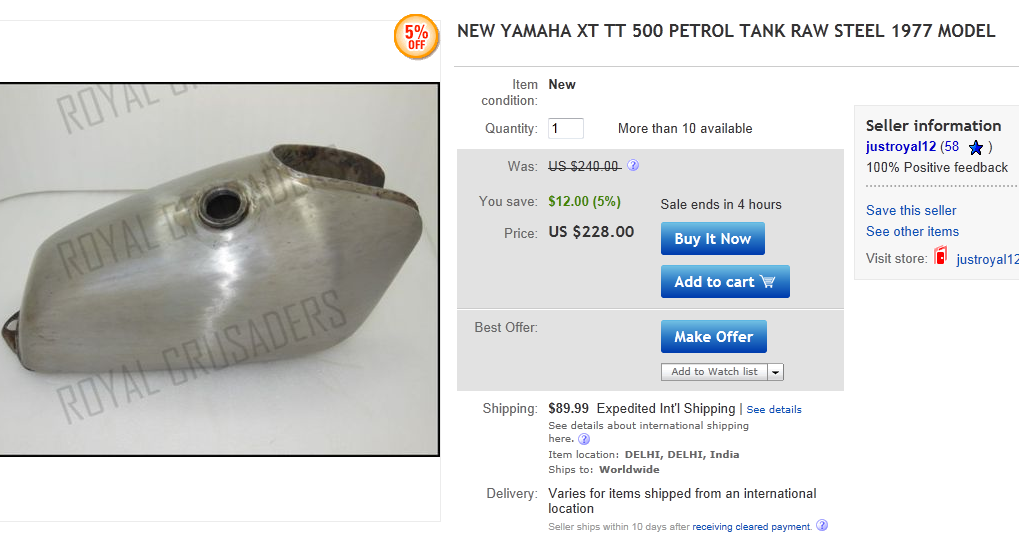Click 'See details' shipping link
Viewport: 1019px width, 533px height.
point(774,409)
